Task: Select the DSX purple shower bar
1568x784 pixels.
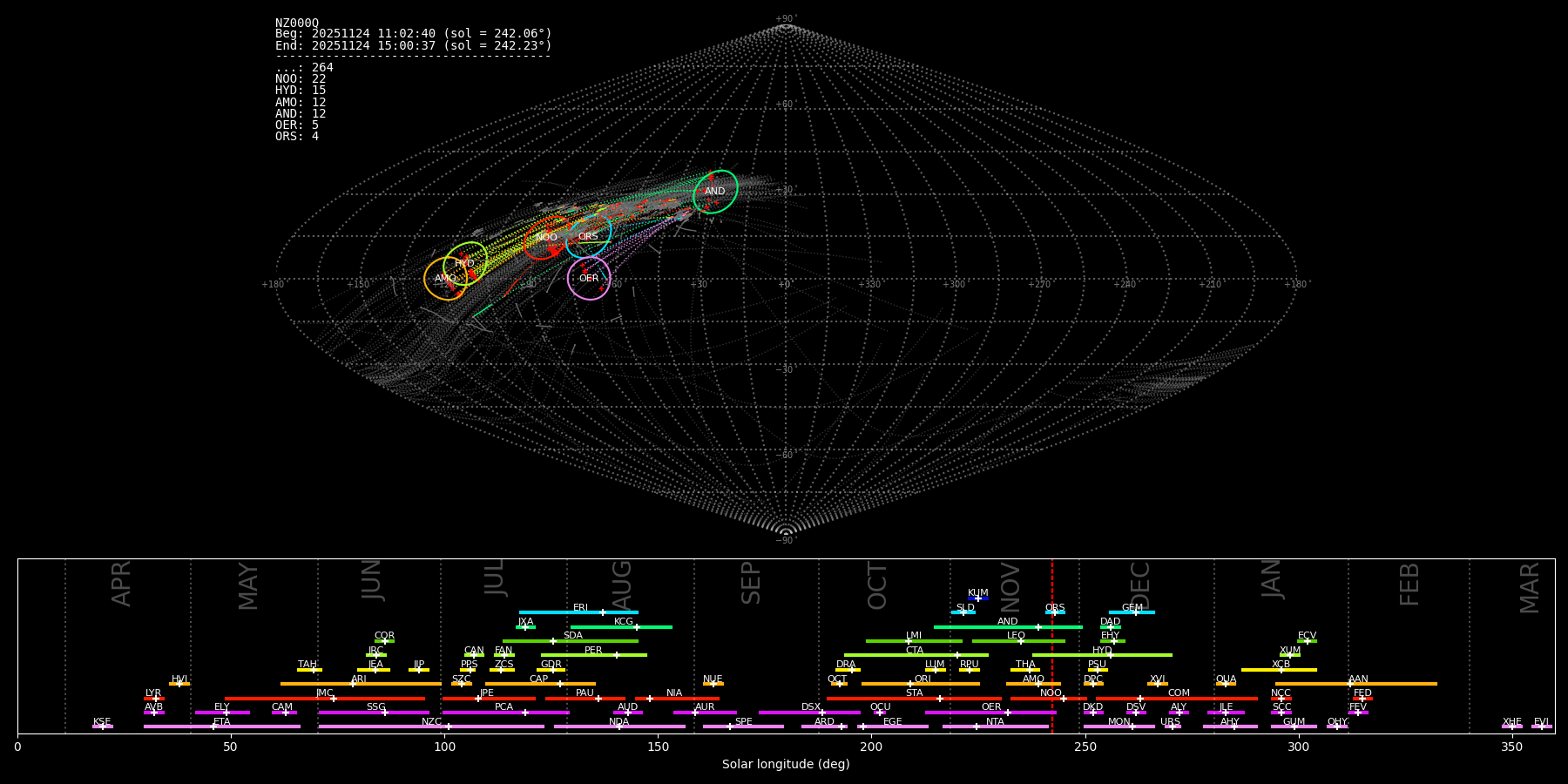Action: pyautogui.click(x=809, y=713)
